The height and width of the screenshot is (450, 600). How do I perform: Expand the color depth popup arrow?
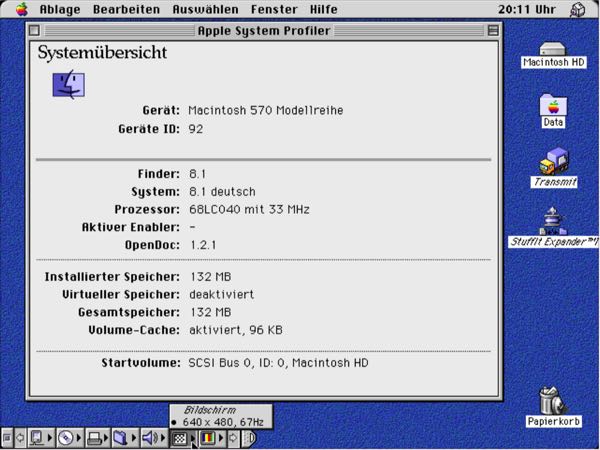coord(221,438)
